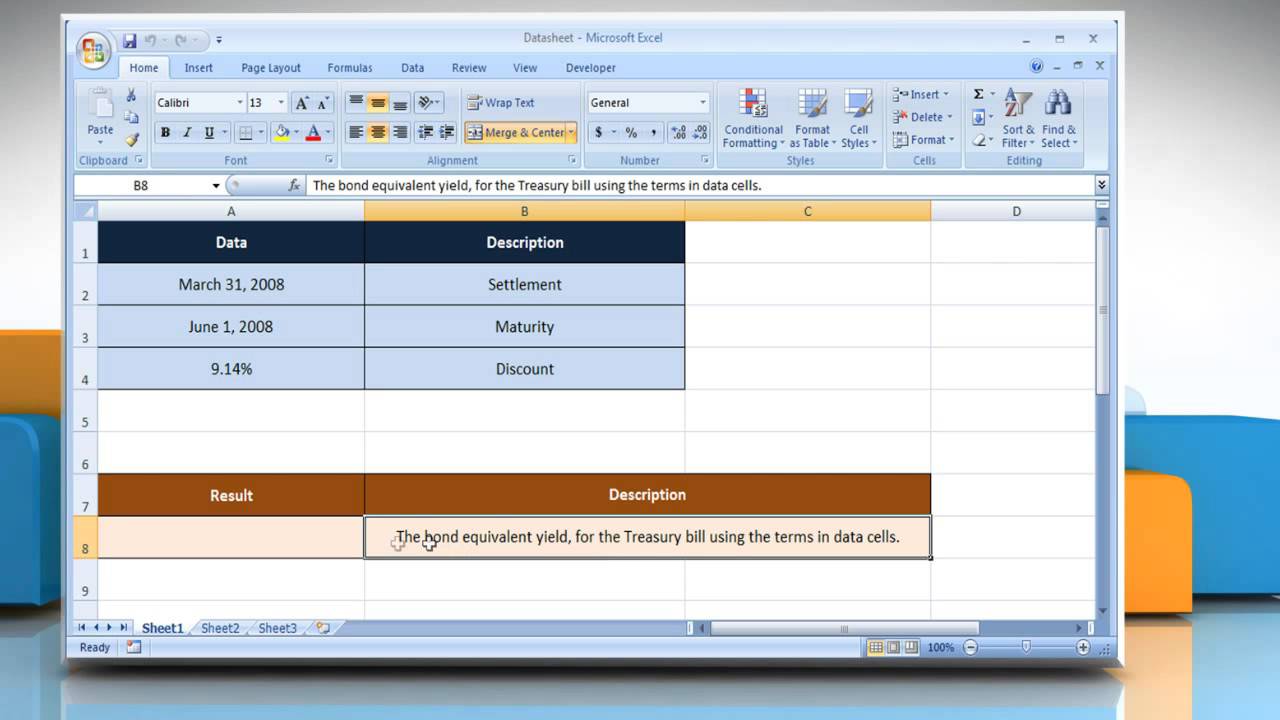The height and width of the screenshot is (720, 1280).
Task: Zoom in with plus button
Action: coord(1083,647)
